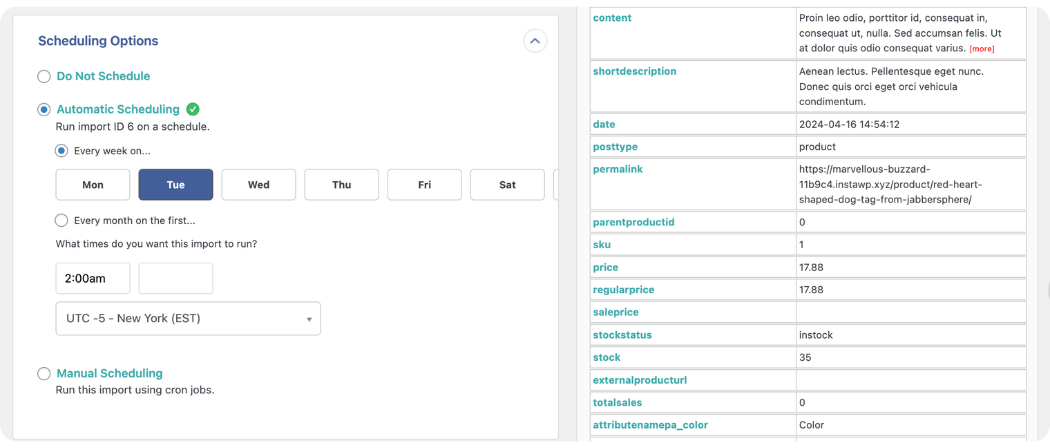Expand content text with the more link
1050x448 pixels.
[x=981, y=49]
